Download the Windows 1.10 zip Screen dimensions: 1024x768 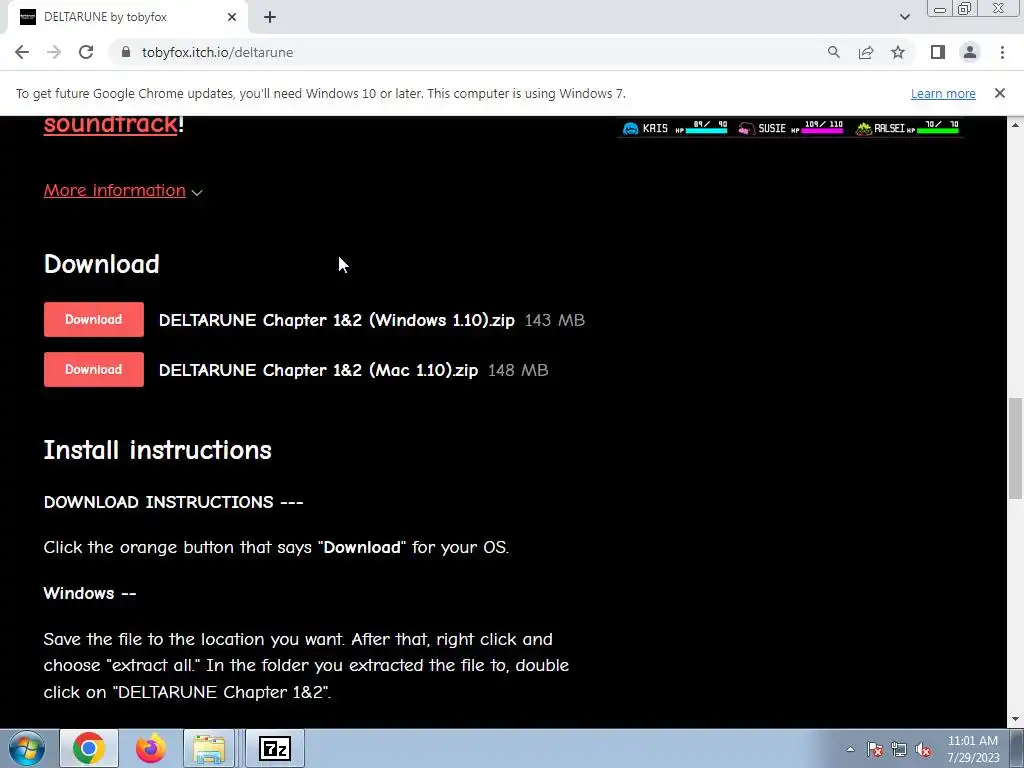[93, 319]
